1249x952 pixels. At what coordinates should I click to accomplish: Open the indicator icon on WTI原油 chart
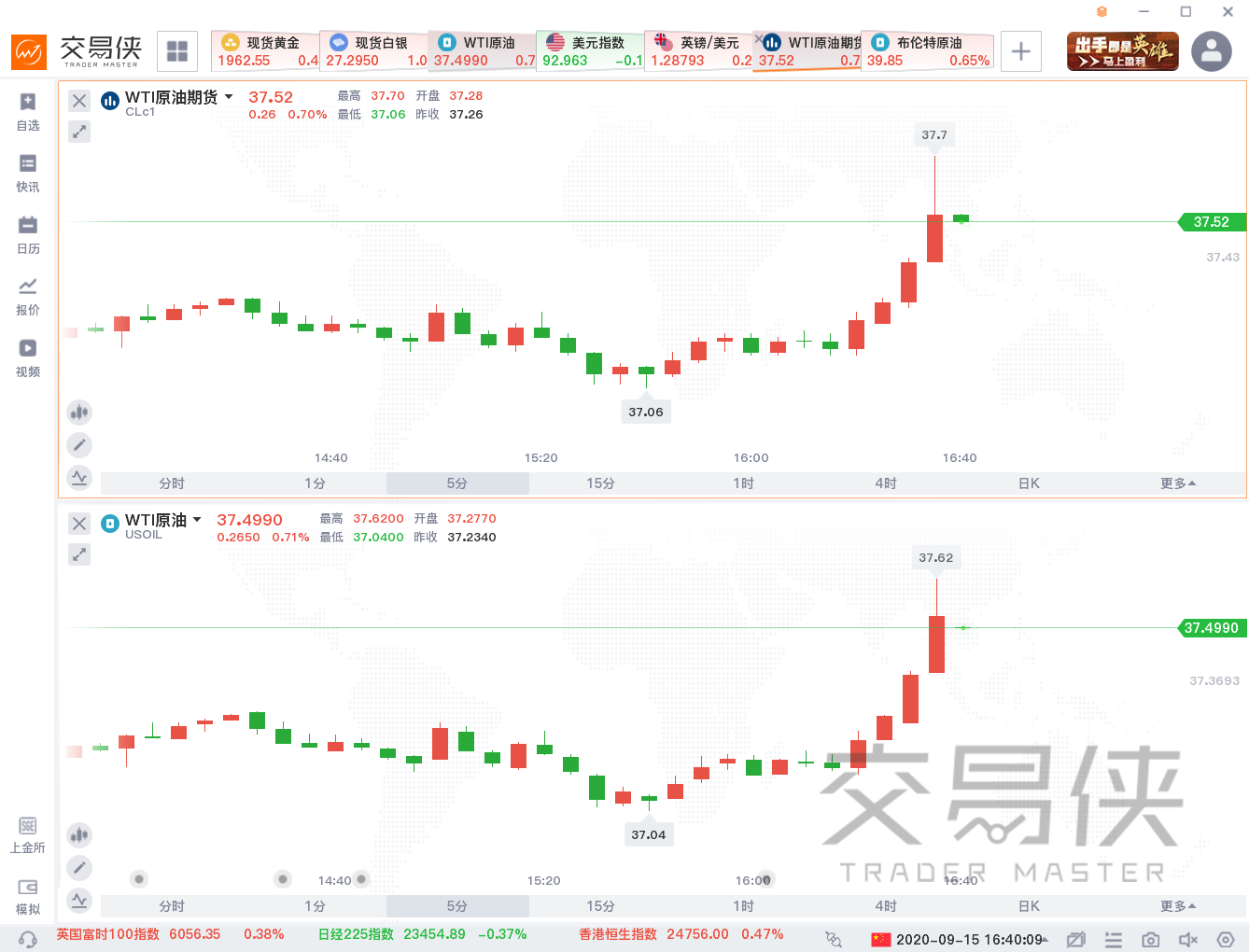[x=79, y=901]
